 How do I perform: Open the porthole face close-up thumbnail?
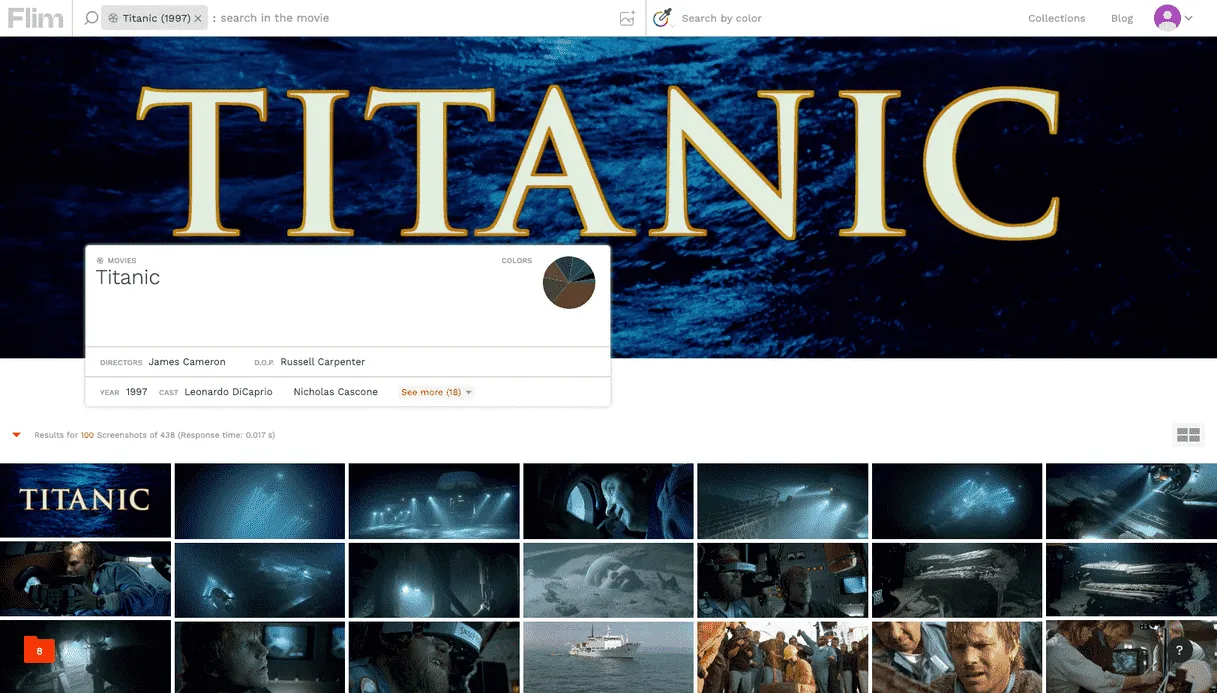(x=608, y=500)
